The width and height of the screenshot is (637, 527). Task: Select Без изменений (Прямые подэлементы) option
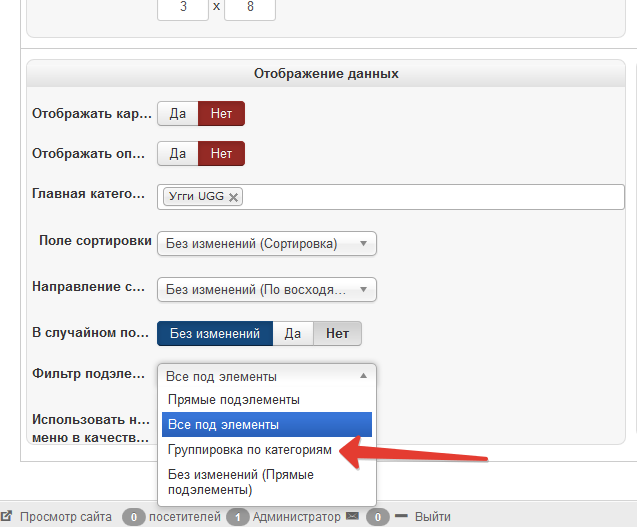[x=267, y=482]
